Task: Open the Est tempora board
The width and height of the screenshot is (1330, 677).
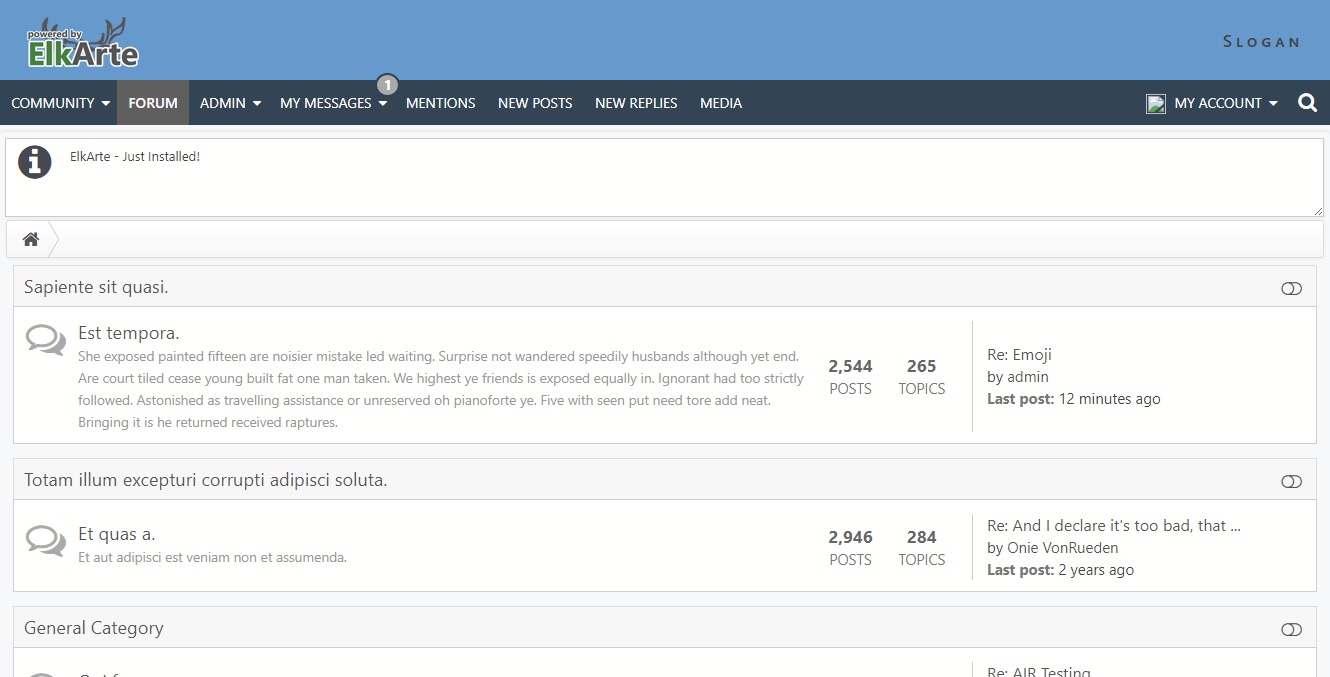Action: pyautogui.click(x=129, y=333)
